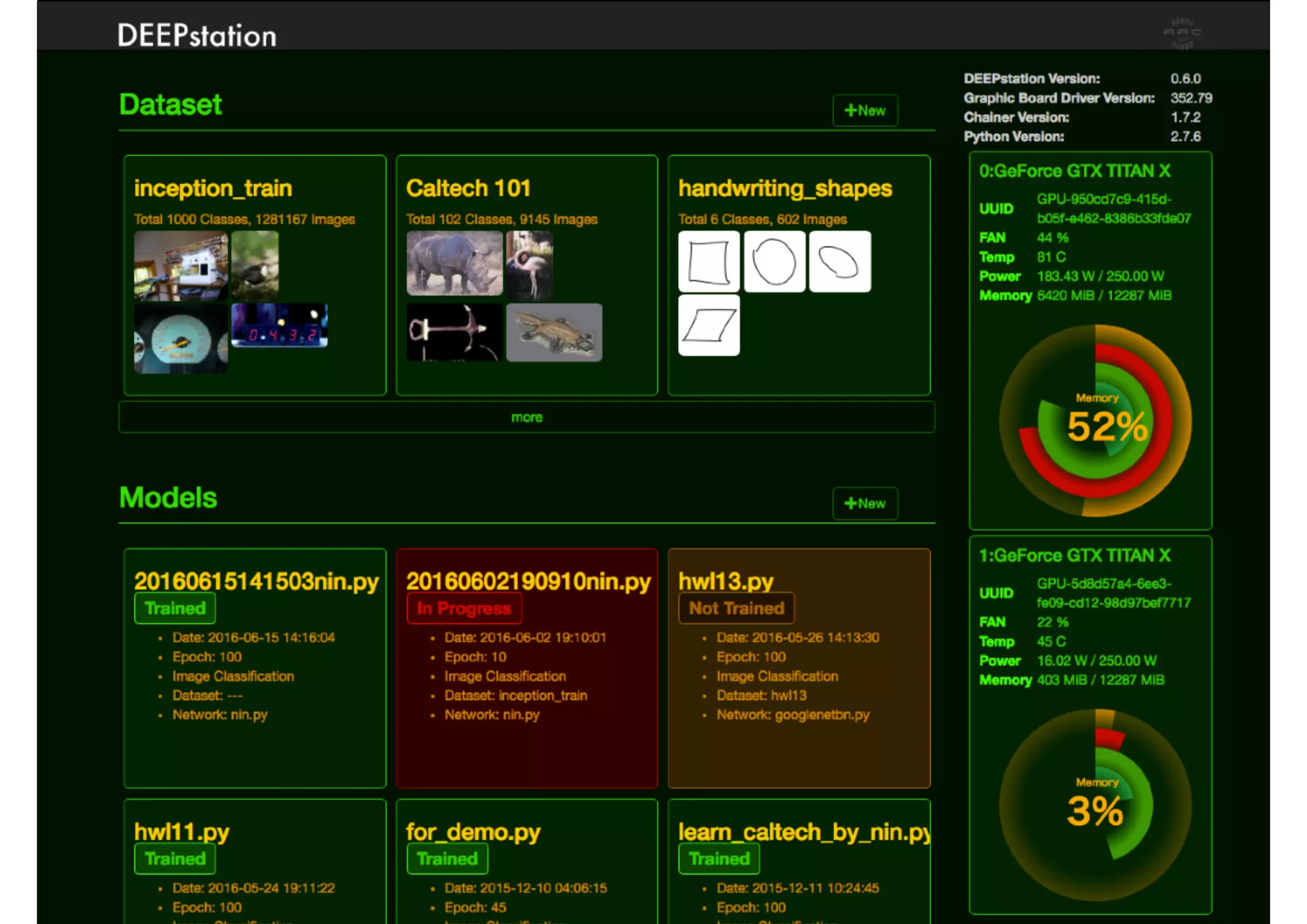Open model 20160602190910nin.py in progress

[x=528, y=581]
